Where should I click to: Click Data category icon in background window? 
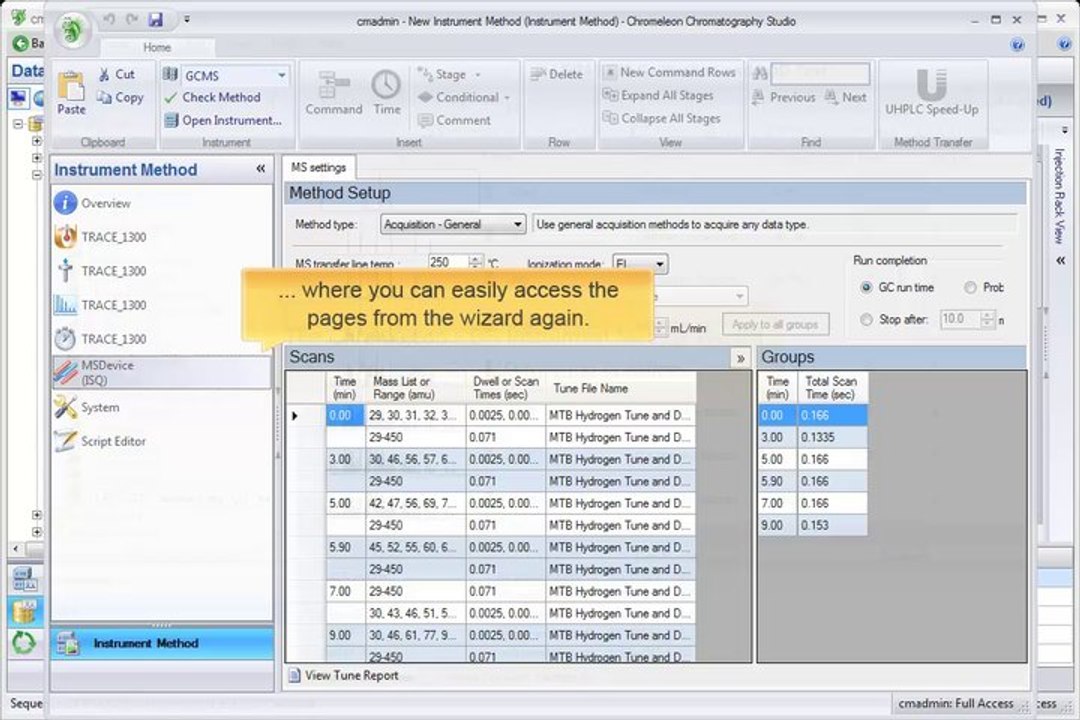(23, 611)
